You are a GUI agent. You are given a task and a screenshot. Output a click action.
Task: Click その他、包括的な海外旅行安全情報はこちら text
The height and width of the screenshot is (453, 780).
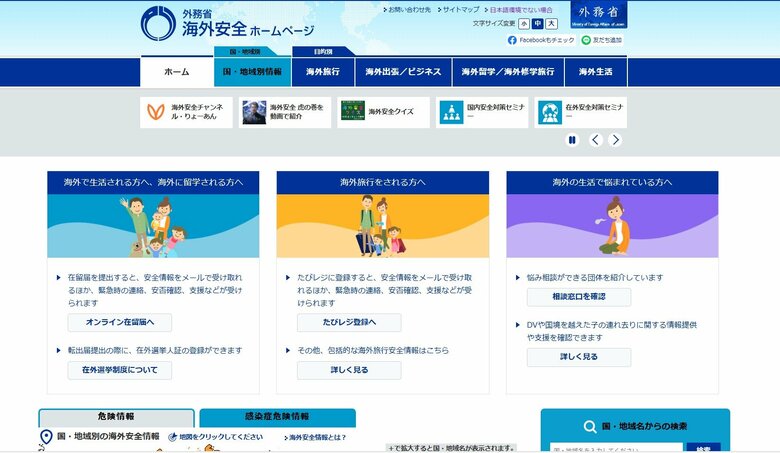[x=373, y=350]
